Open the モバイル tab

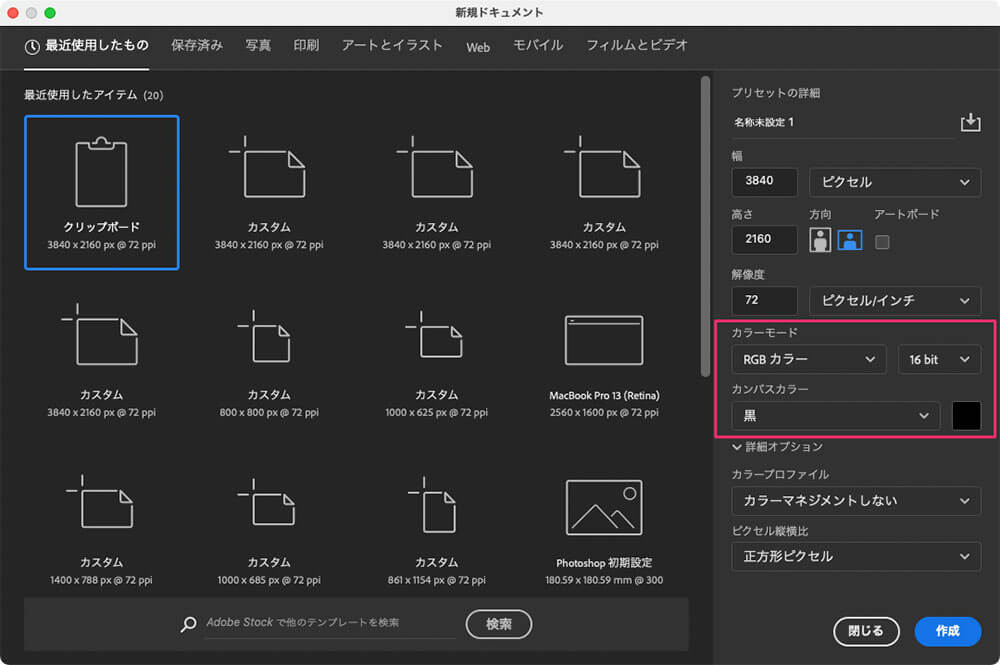[538, 45]
